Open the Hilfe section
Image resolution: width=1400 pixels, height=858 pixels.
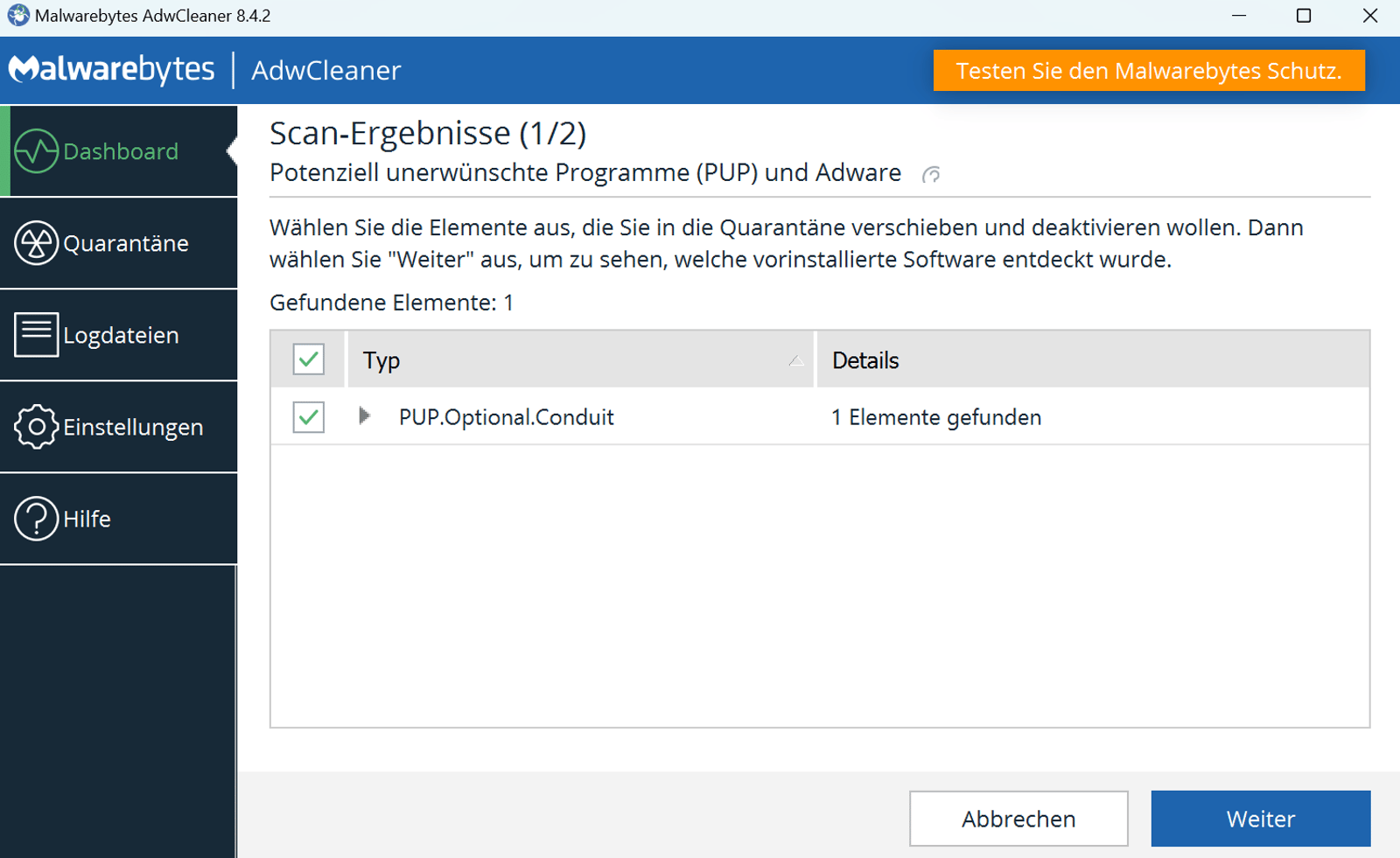pos(118,518)
